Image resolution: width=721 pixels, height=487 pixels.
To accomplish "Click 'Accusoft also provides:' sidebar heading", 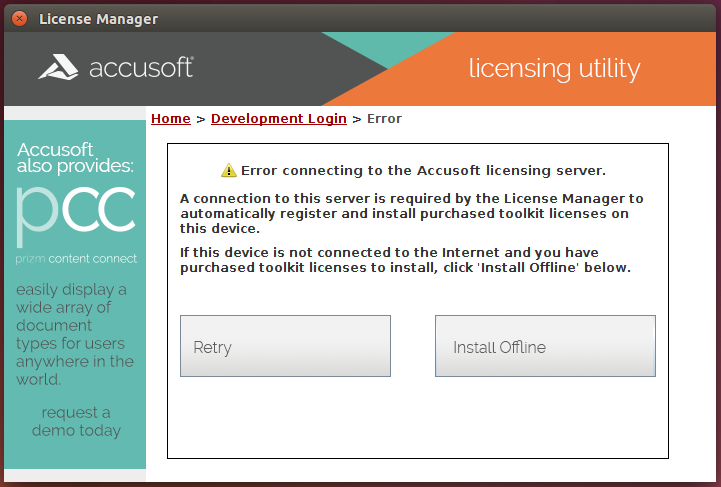I will [75, 157].
